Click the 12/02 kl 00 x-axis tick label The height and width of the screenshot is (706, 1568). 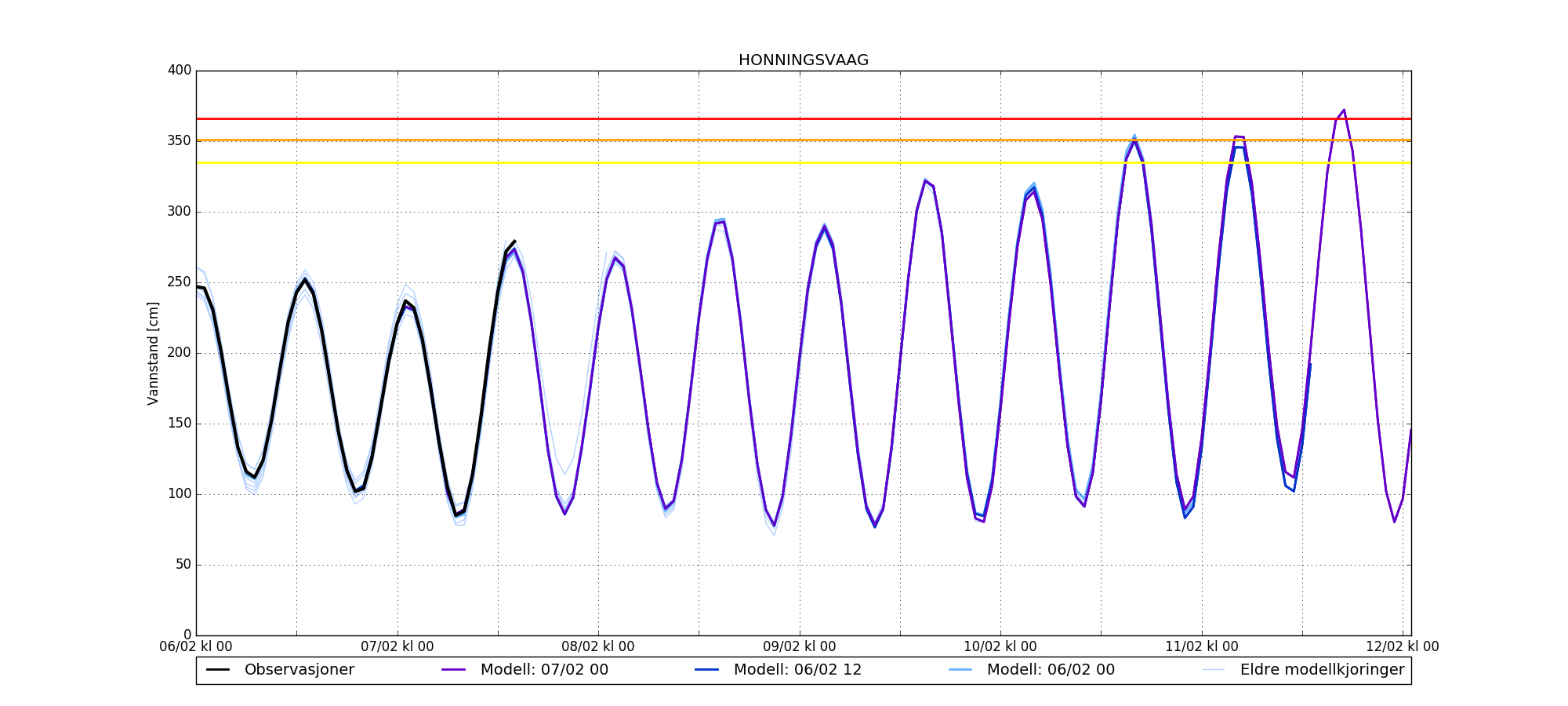pos(1402,647)
